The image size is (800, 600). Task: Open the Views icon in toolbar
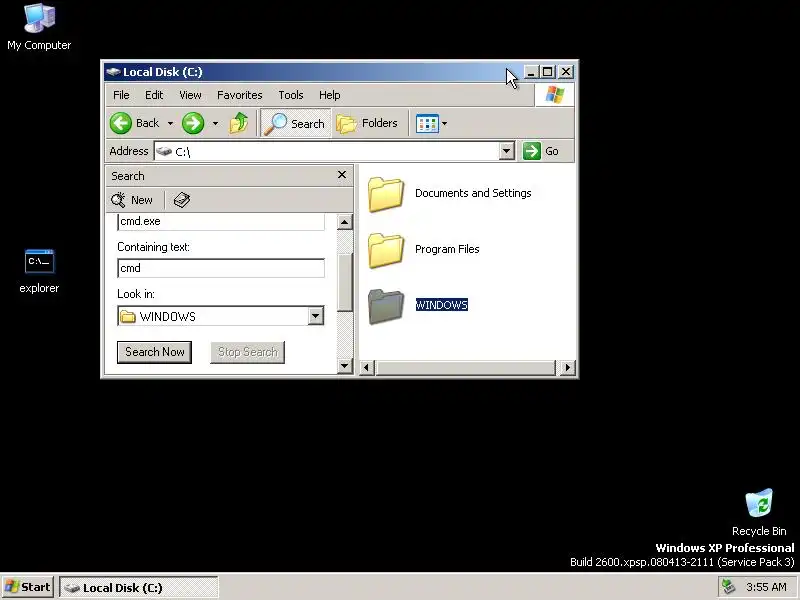point(427,123)
